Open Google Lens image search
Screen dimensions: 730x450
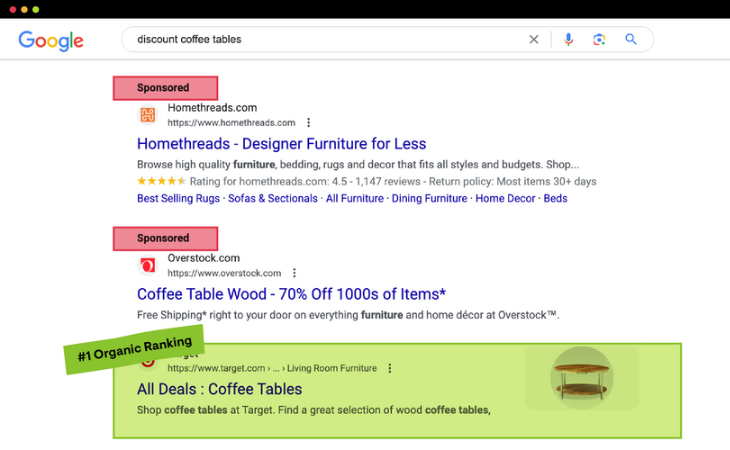pos(599,40)
